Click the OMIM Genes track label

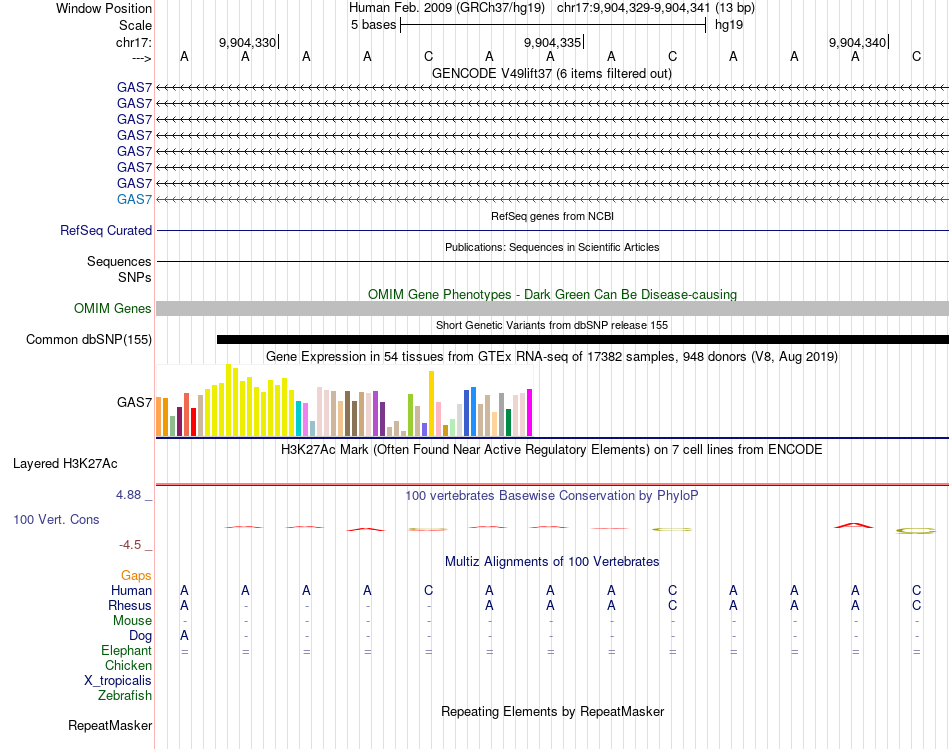pyautogui.click(x=113, y=308)
